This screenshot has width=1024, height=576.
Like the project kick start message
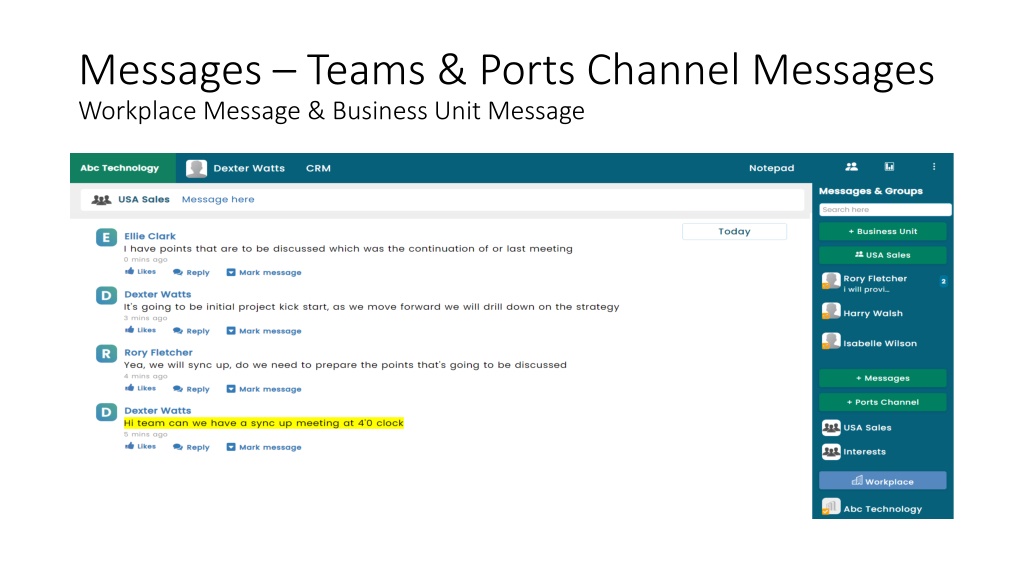[140, 330]
